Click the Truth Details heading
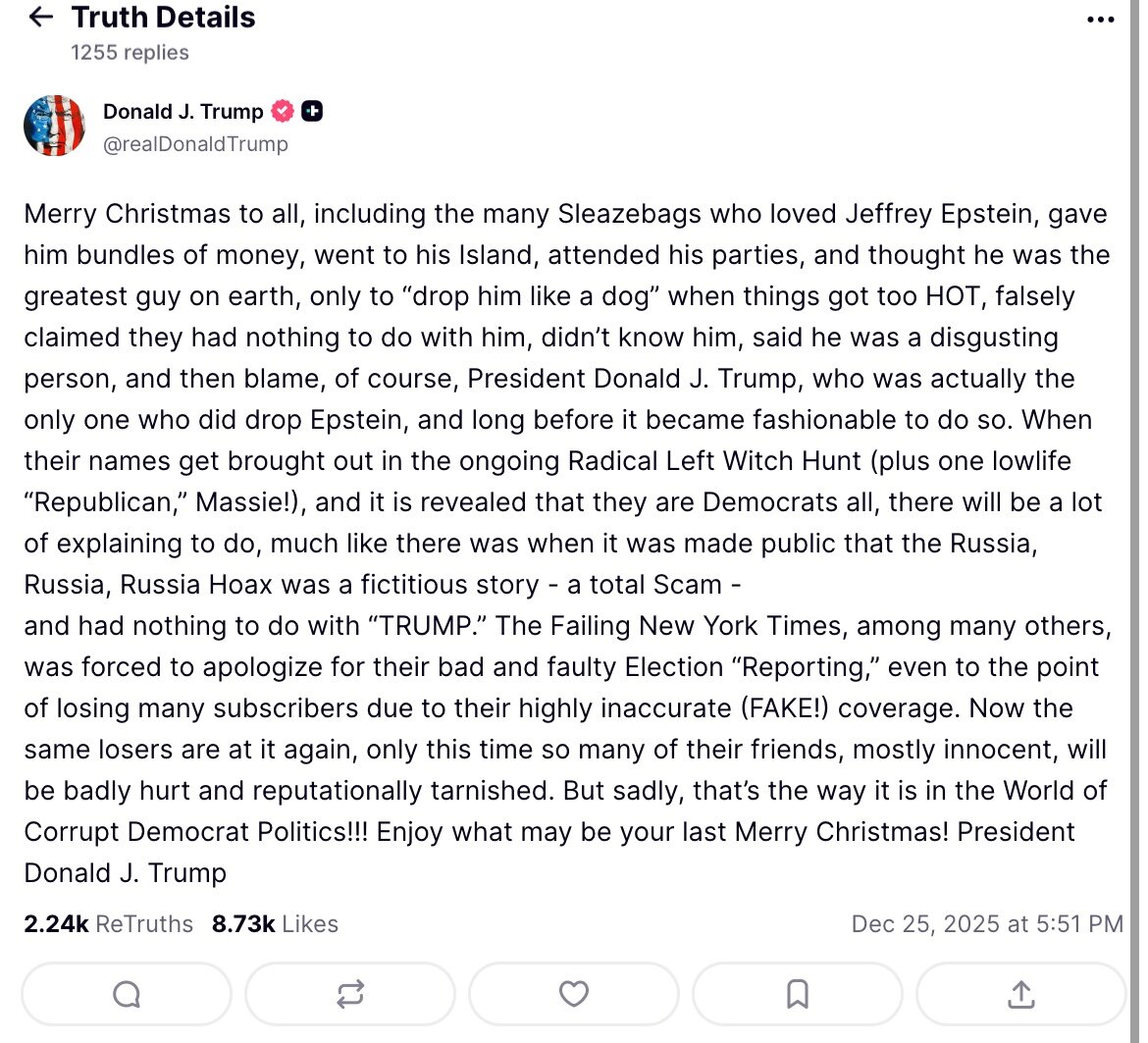This screenshot has height=1043, width=1148. pos(163,18)
